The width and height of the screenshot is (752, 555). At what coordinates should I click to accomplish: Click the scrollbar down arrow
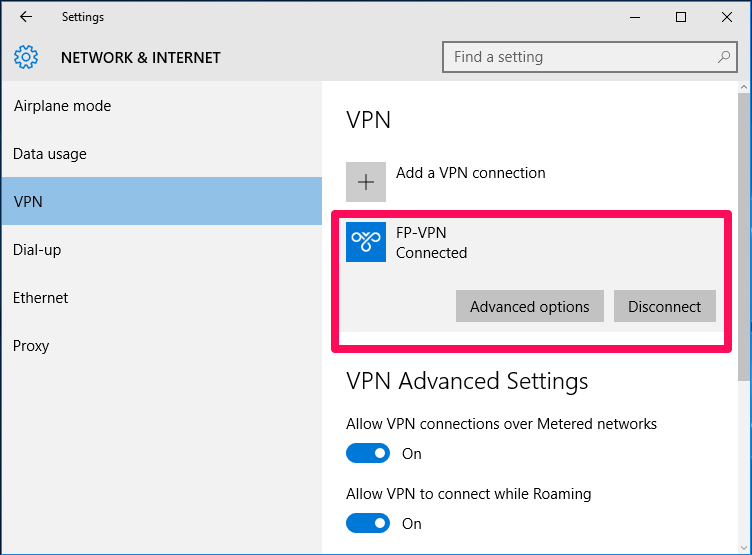tap(744, 547)
